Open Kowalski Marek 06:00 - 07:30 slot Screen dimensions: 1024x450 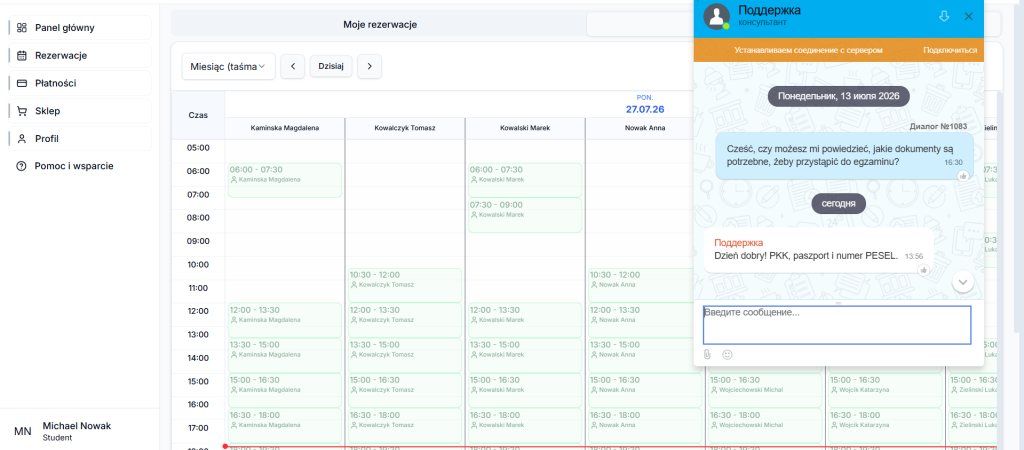pyautogui.click(x=525, y=180)
